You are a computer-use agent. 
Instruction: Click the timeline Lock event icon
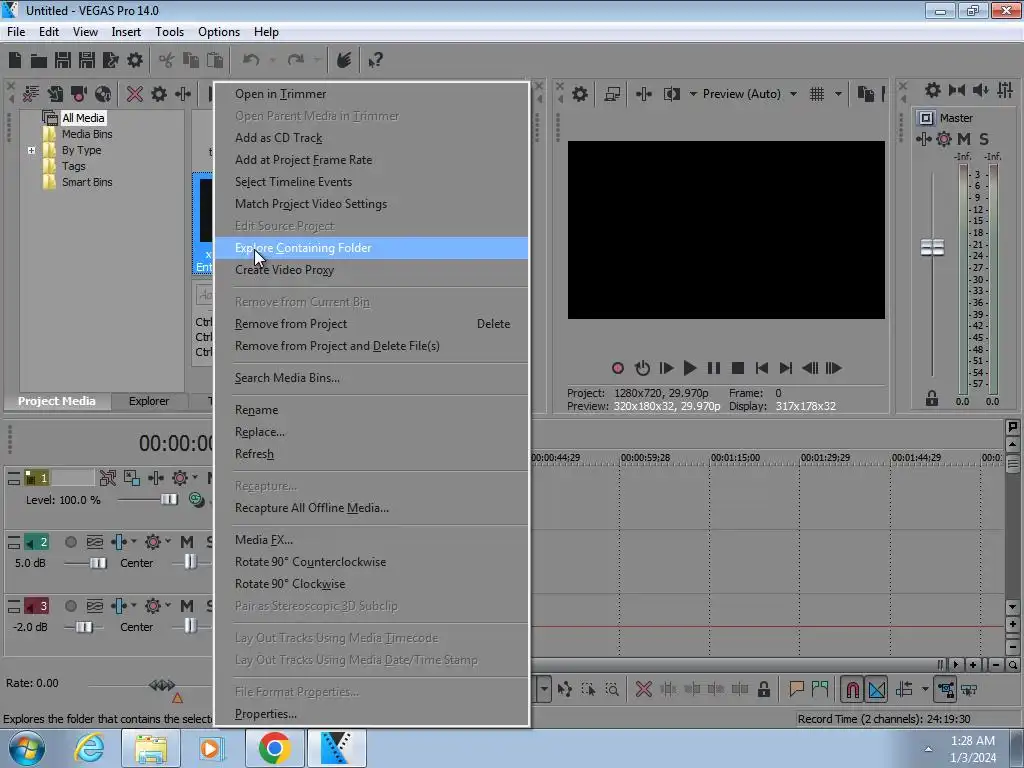pyautogui.click(x=763, y=689)
